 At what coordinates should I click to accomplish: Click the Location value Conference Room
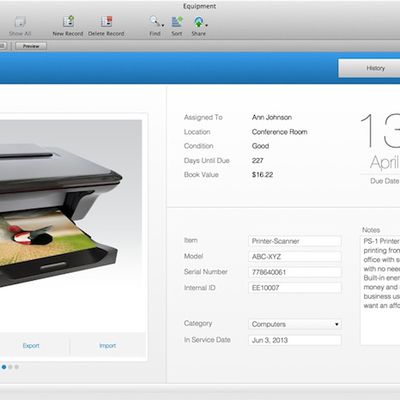(279, 132)
